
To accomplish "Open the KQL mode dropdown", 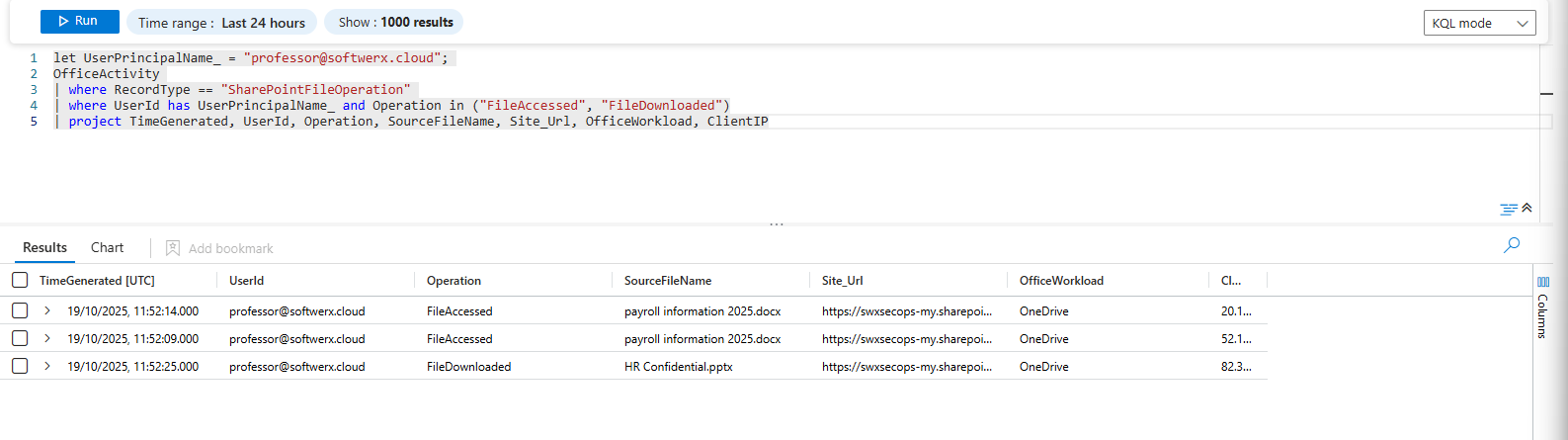I will point(1479,23).
